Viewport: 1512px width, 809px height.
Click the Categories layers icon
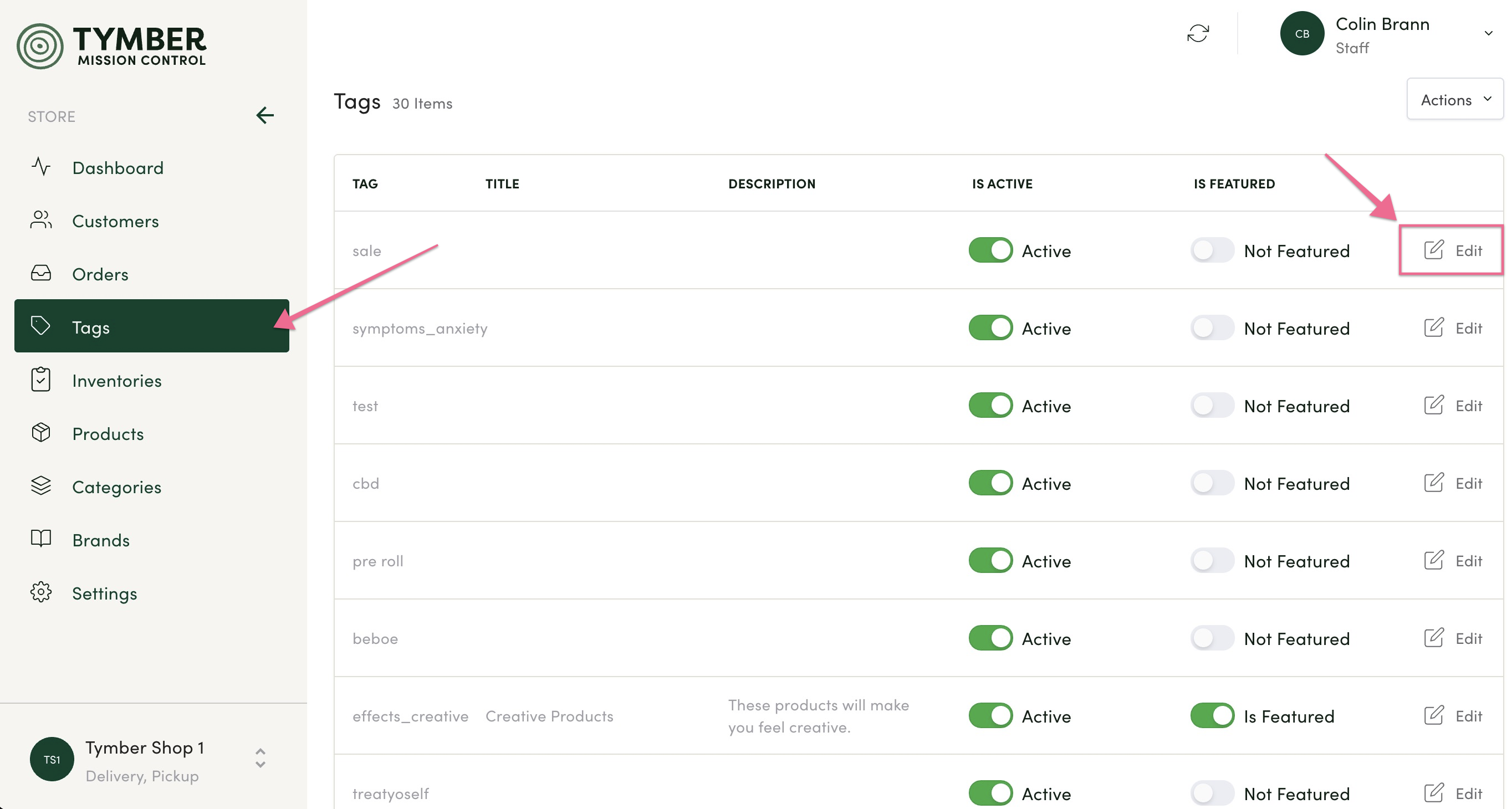tap(41, 486)
